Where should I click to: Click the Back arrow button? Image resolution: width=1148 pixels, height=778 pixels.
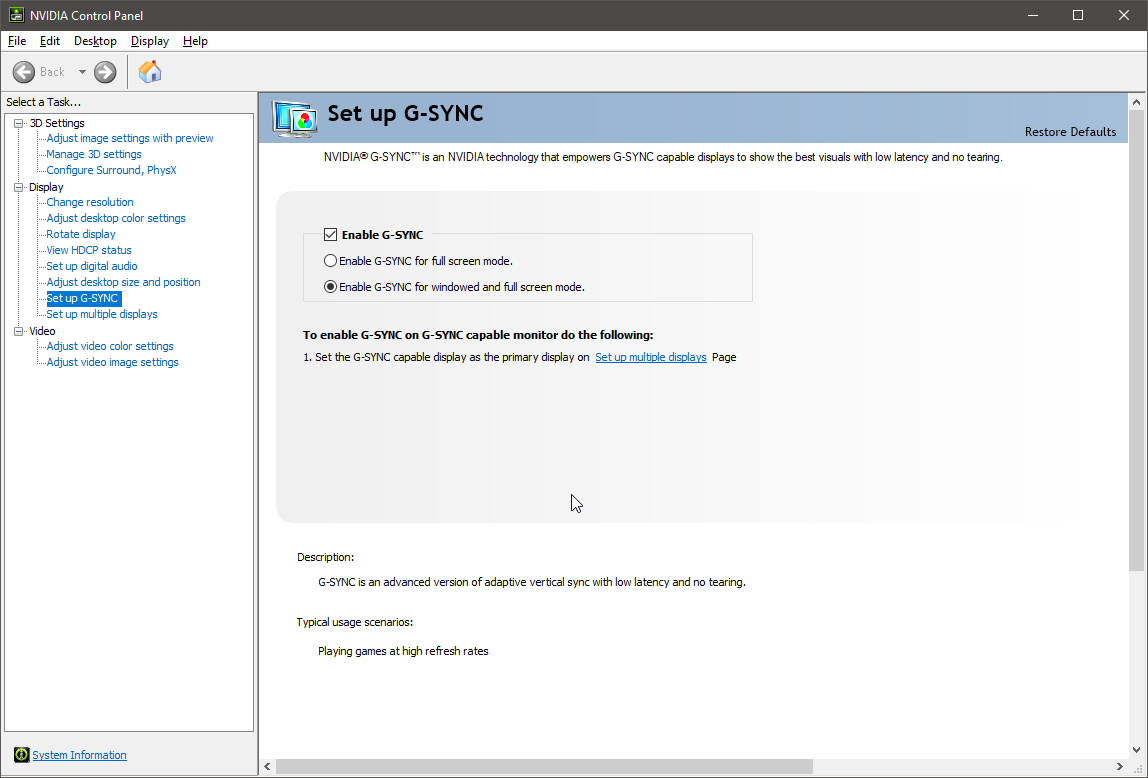(x=23, y=72)
